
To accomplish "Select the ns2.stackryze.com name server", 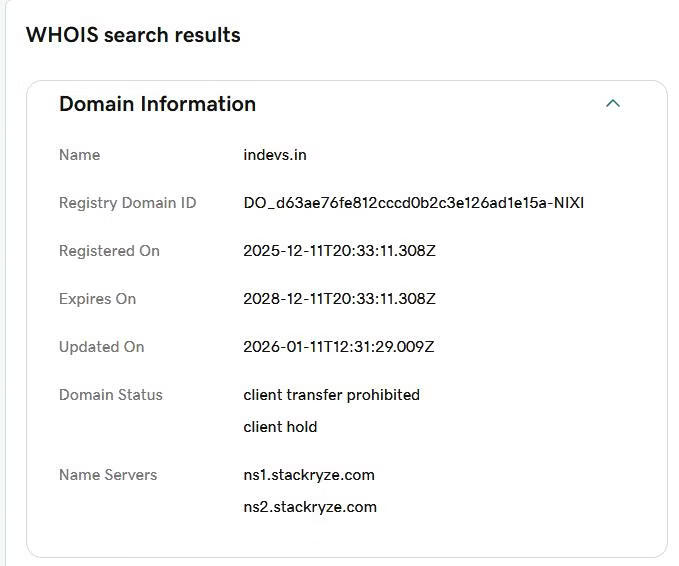I will (x=310, y=507).
